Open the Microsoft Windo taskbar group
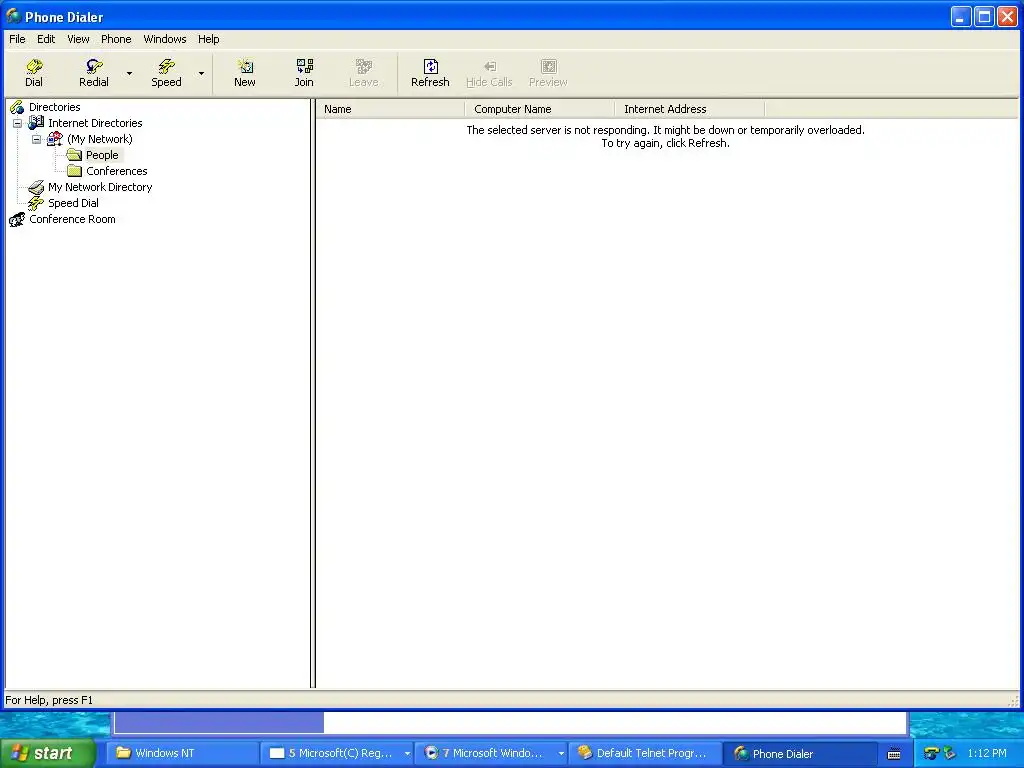The image size is (1024, 768). coord(491,753)
